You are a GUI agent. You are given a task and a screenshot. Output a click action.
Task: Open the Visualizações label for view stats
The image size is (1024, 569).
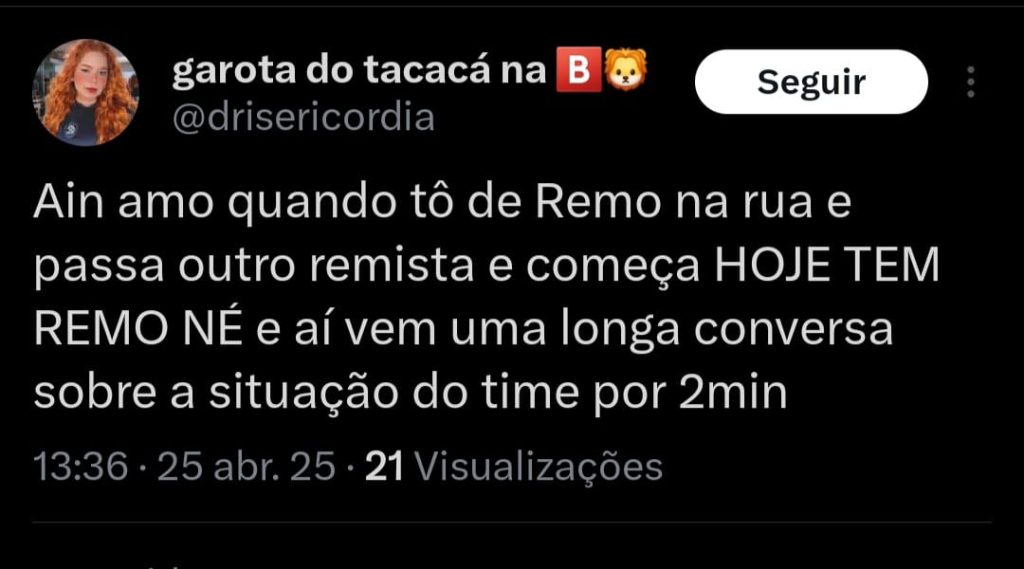[539, 468]
